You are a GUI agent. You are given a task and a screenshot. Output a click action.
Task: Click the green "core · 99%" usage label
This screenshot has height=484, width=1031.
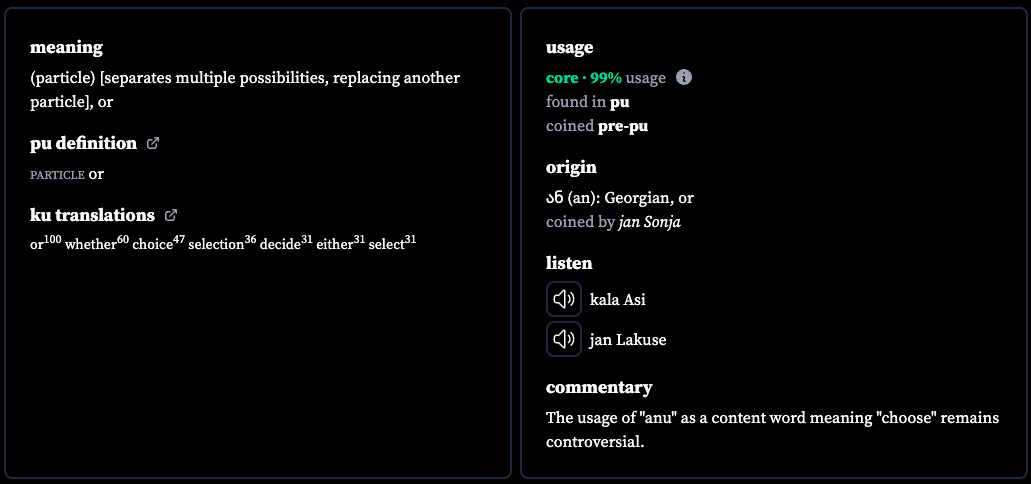click(584, 78)
